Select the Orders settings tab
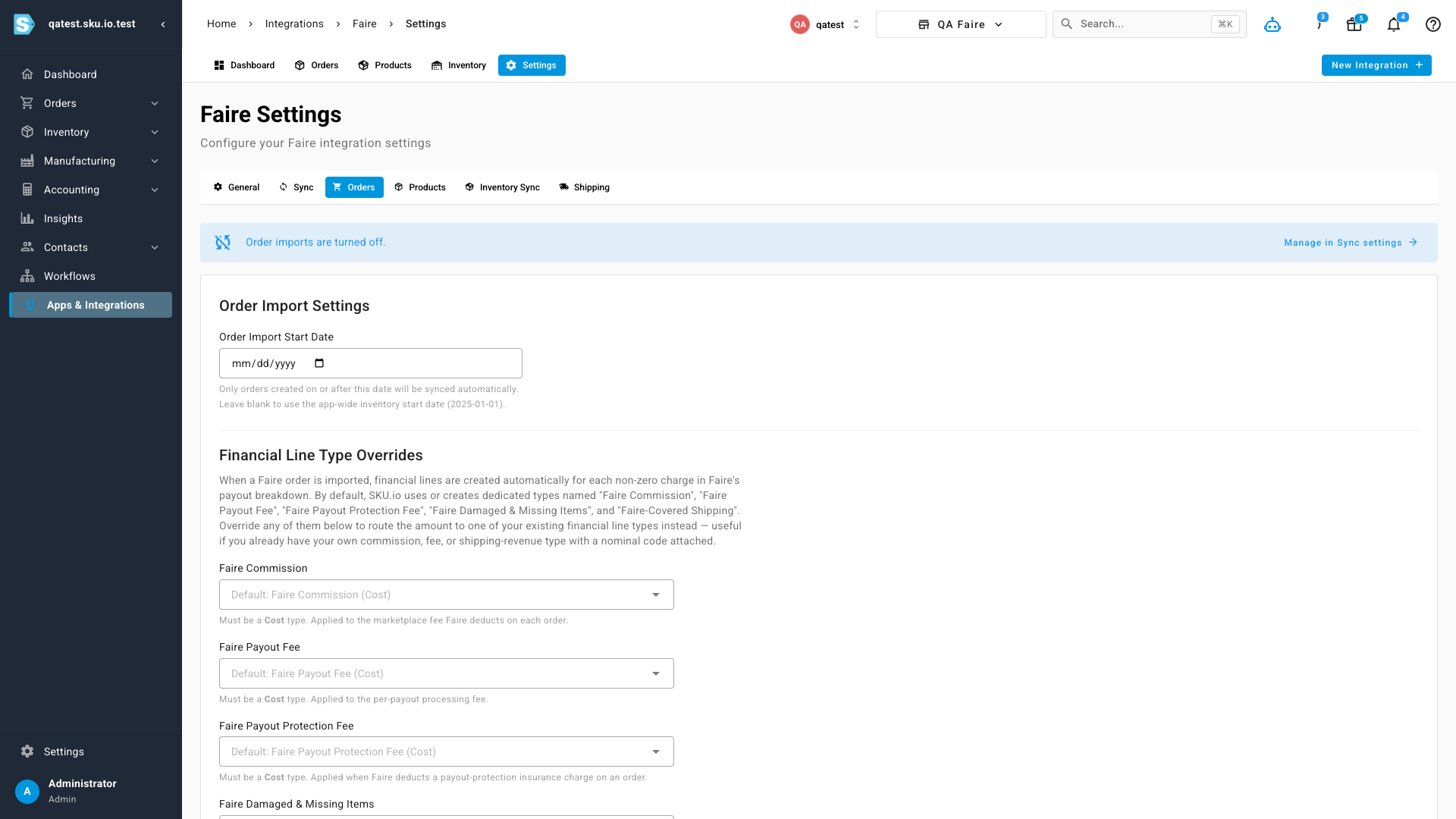 (354, 187)
